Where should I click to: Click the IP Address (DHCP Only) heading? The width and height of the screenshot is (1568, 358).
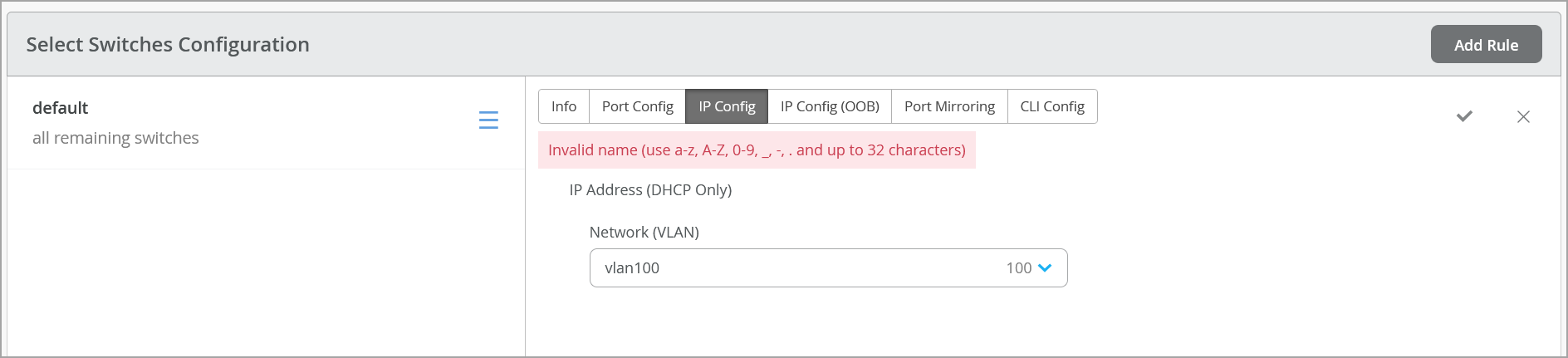(650, 190)
